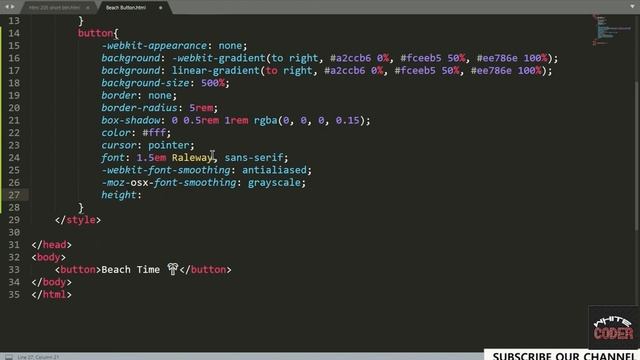Click '1.5em' font size value
The height and width of the screenshot is (360, 640).
[151, 158]
